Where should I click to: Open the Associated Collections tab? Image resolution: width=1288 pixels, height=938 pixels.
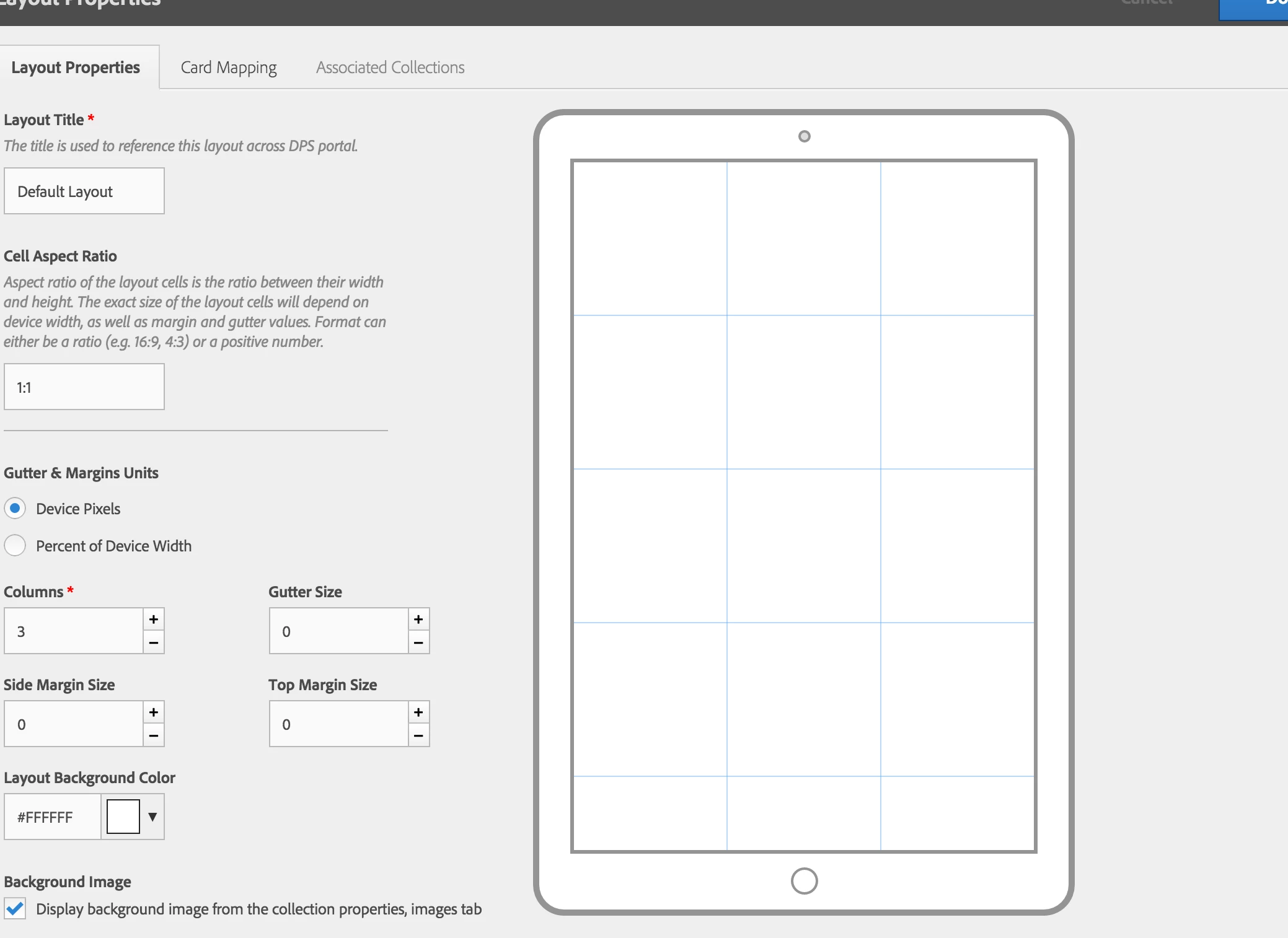pyautogui.click(x=390, y=67)
